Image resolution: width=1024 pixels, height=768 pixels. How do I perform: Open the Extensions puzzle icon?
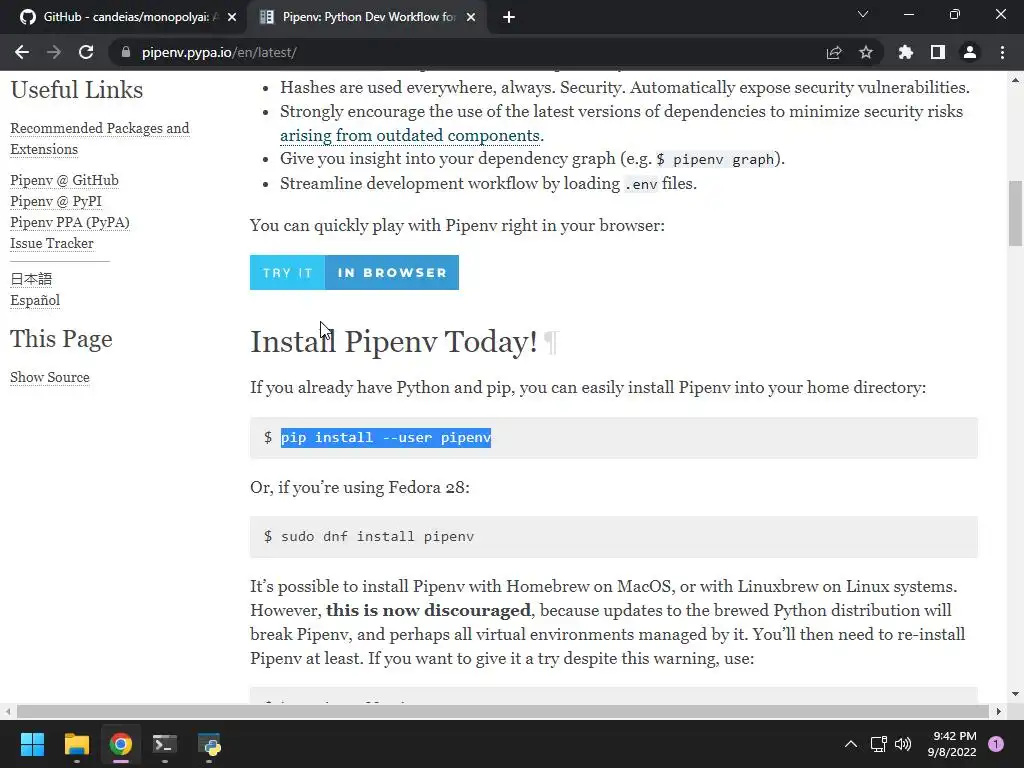click(x=905, y=52)
